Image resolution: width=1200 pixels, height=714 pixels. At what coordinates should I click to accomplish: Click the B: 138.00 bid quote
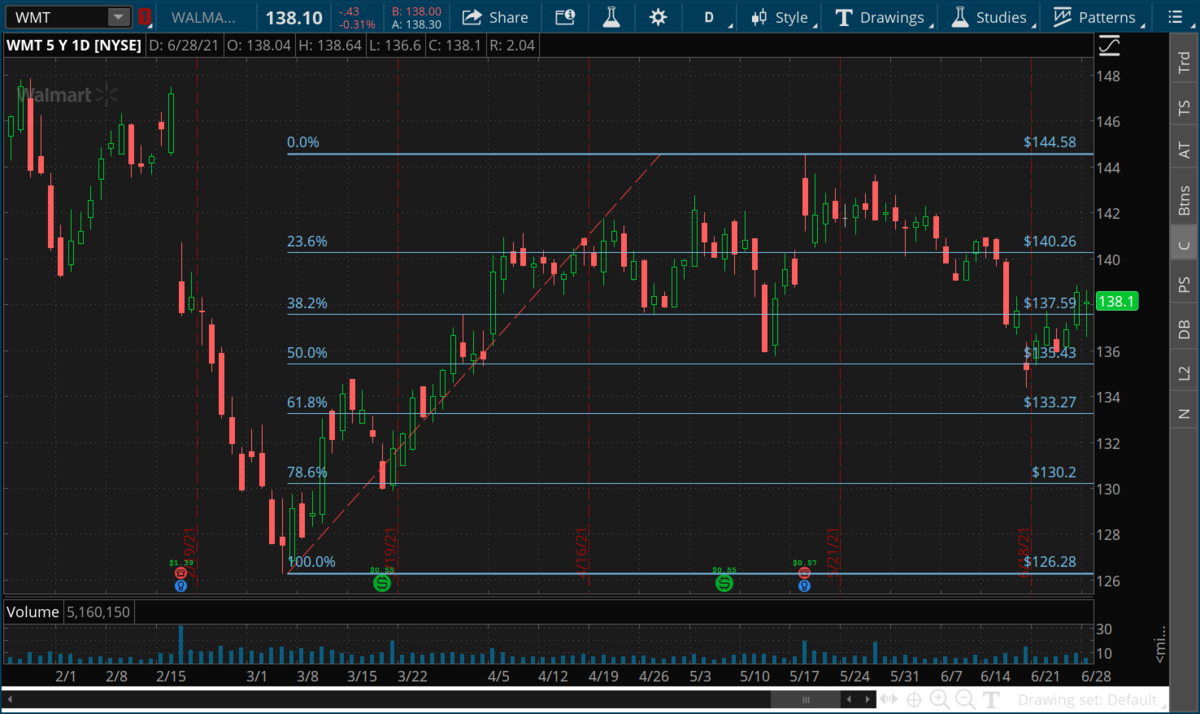[417, 11]
